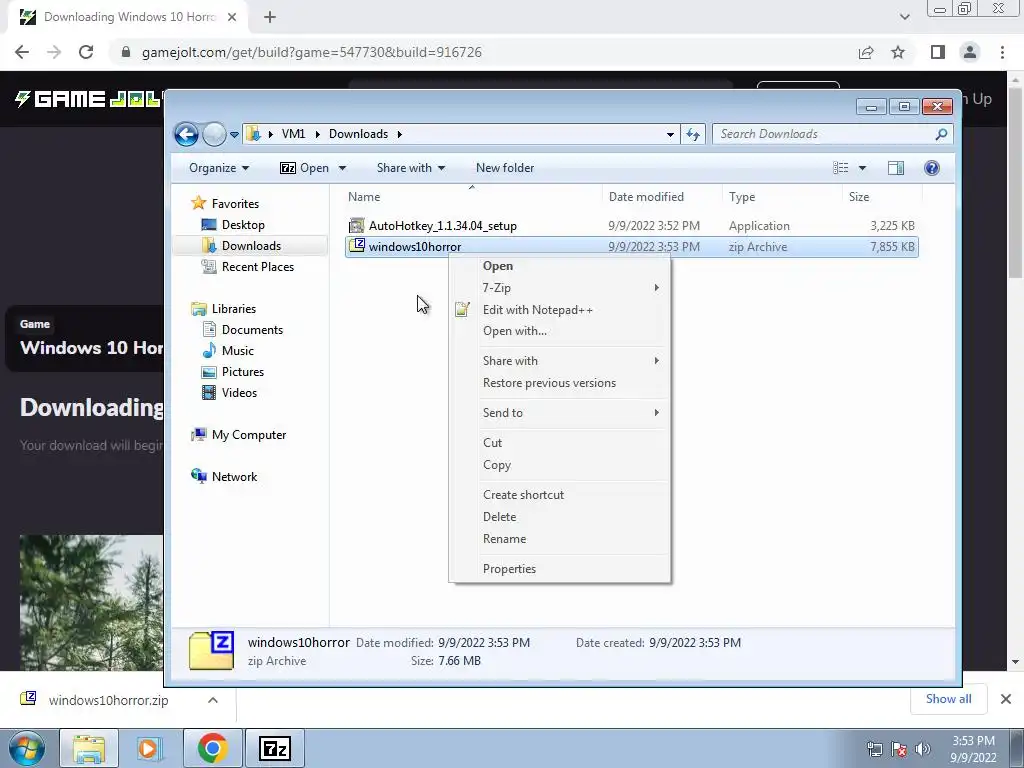
Task: Open the Windows Start button
Action: (x=27, y=748)
